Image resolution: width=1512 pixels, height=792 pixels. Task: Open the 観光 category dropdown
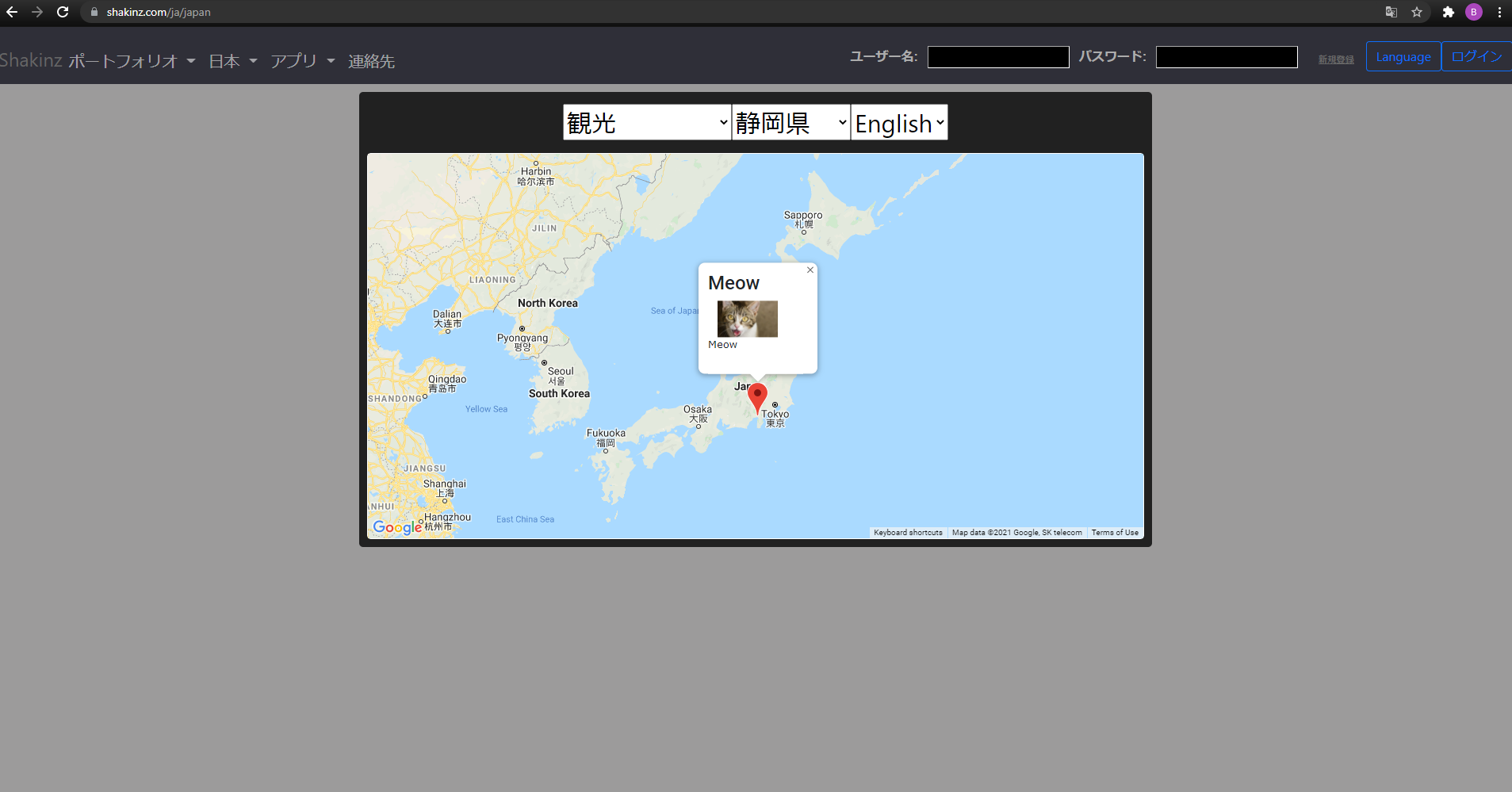pyautogui.click(x=646, y=123)
